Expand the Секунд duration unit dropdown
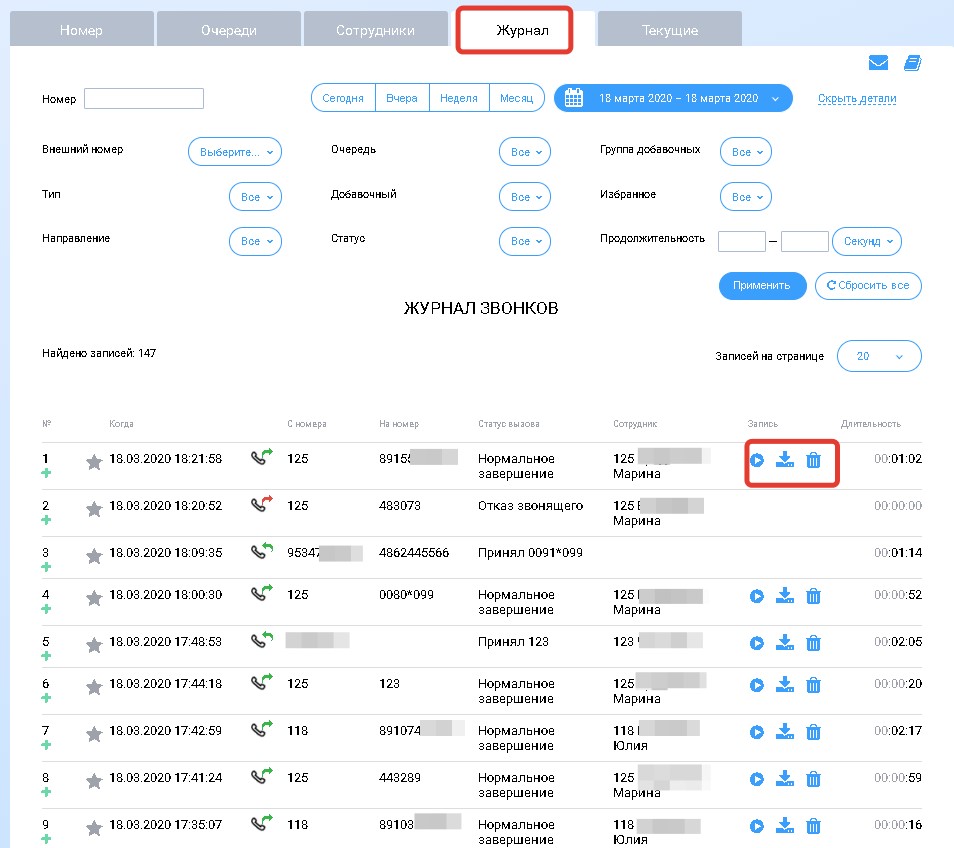Screen dimensions: 954x848 pos(866,241)
